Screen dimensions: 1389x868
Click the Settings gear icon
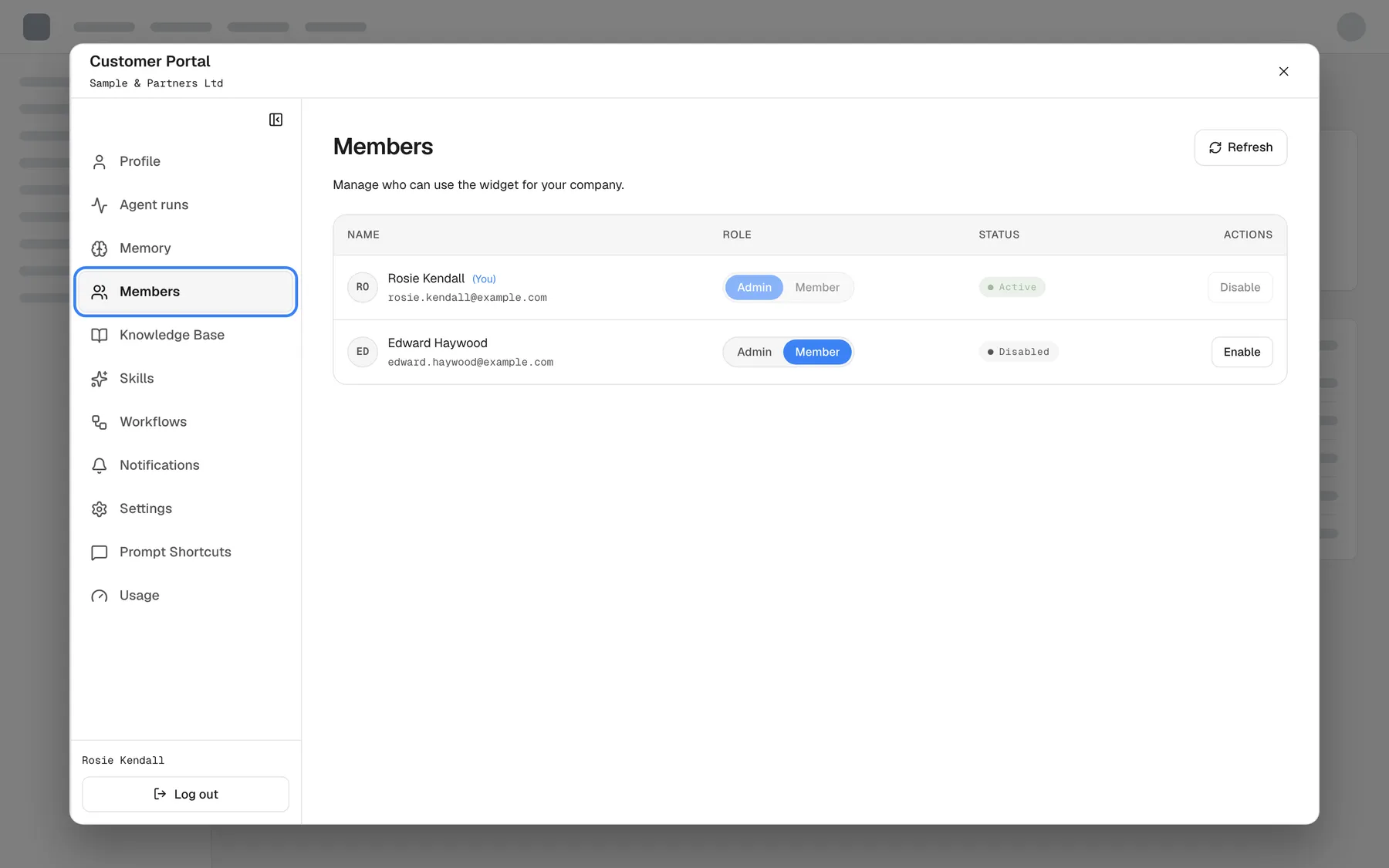pyautogui.click(x=100, y=509)
